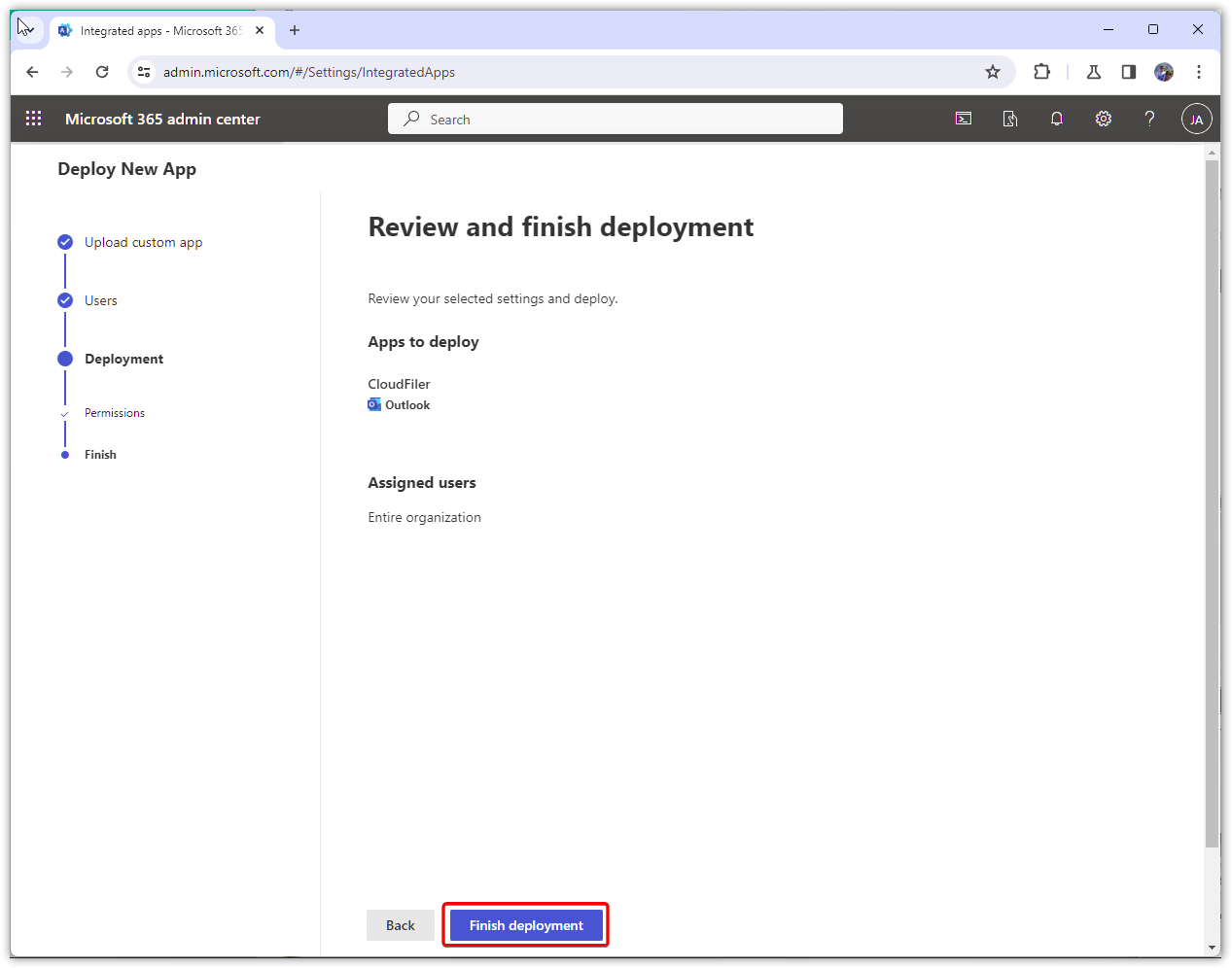Click the scrollbar down arrow
This screenshot has width=1232, height=968.
pos(1213,948)
